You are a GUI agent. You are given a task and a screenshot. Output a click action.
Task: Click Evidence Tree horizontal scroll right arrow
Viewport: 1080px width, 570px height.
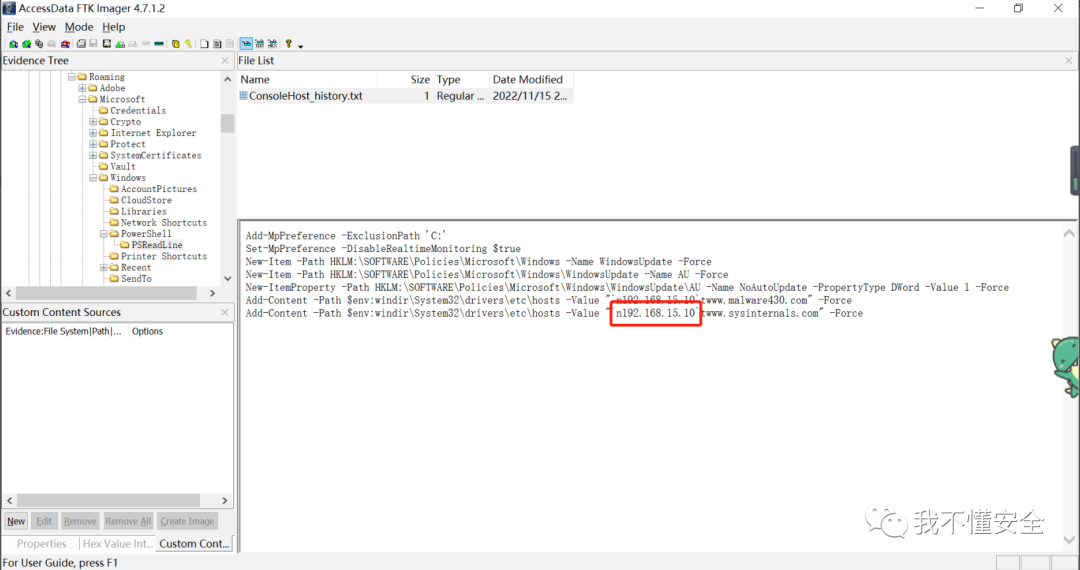click(x=212, y=293)
